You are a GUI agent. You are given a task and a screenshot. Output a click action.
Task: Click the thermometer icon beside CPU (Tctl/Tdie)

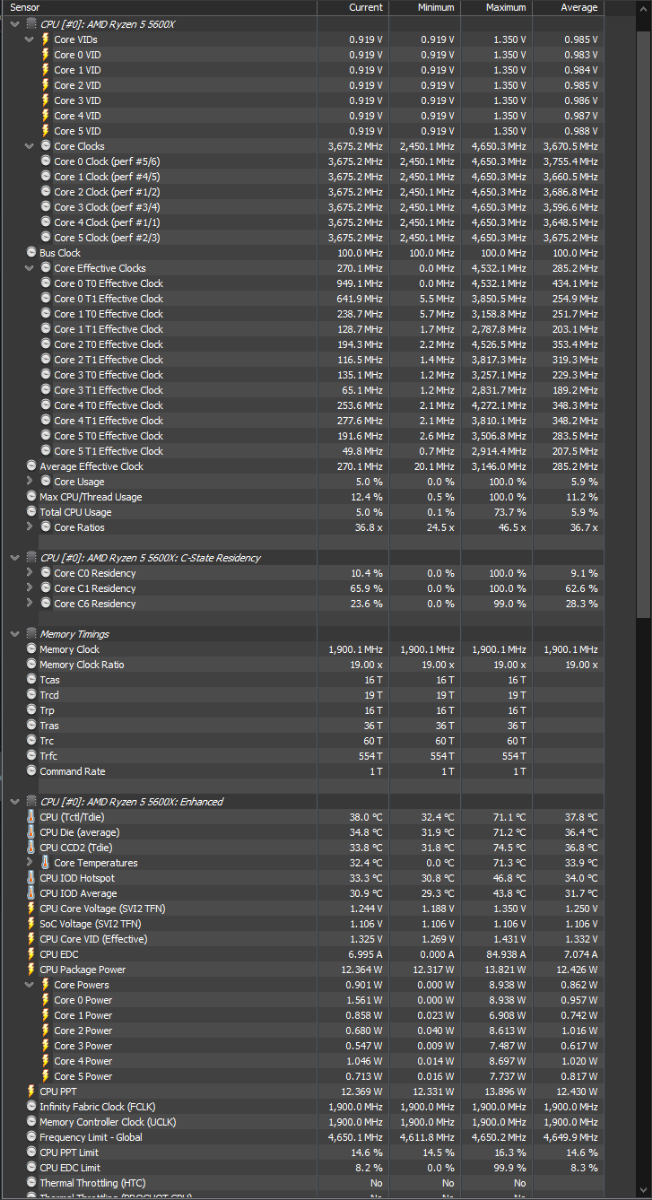pos(31,817)
